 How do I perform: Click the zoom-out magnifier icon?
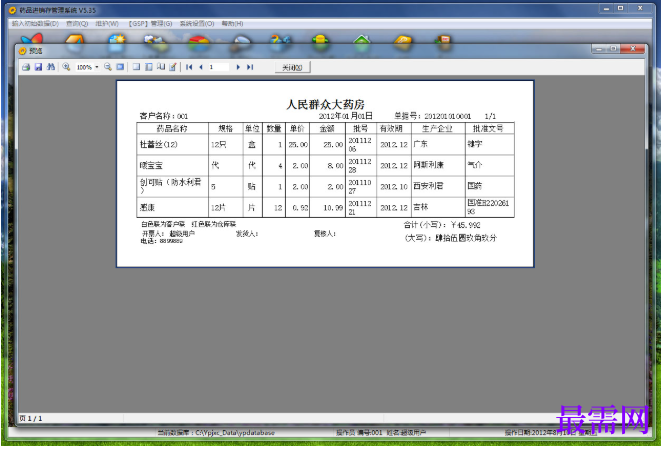tap(108, 67)
